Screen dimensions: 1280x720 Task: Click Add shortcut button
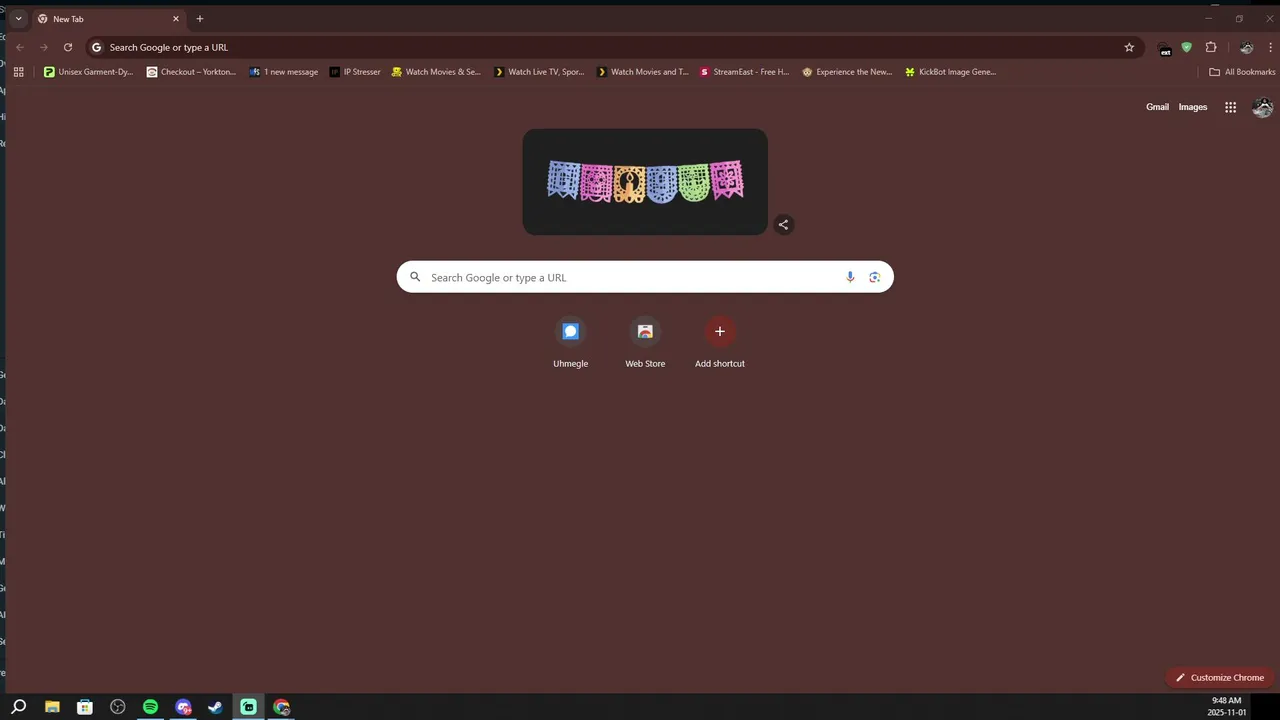pyautogui.click(x=720, y=342)
